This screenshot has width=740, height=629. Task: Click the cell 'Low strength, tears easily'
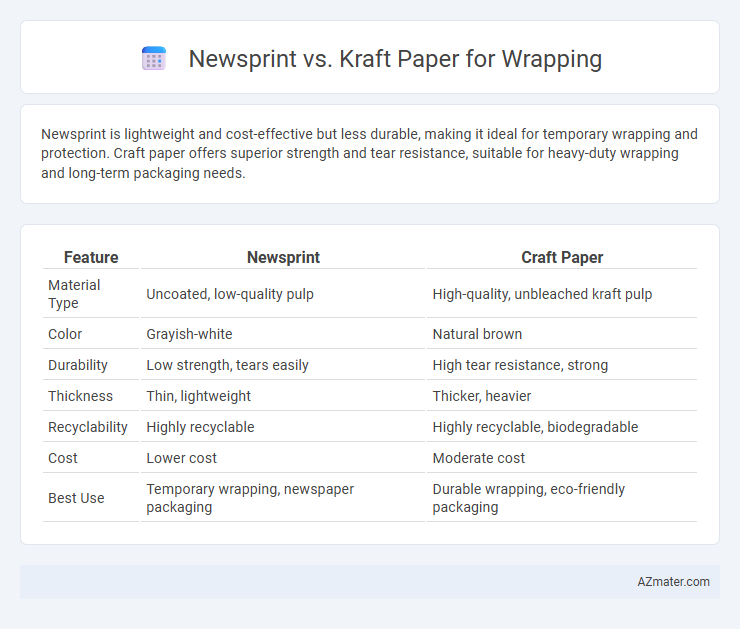(227, 365)
